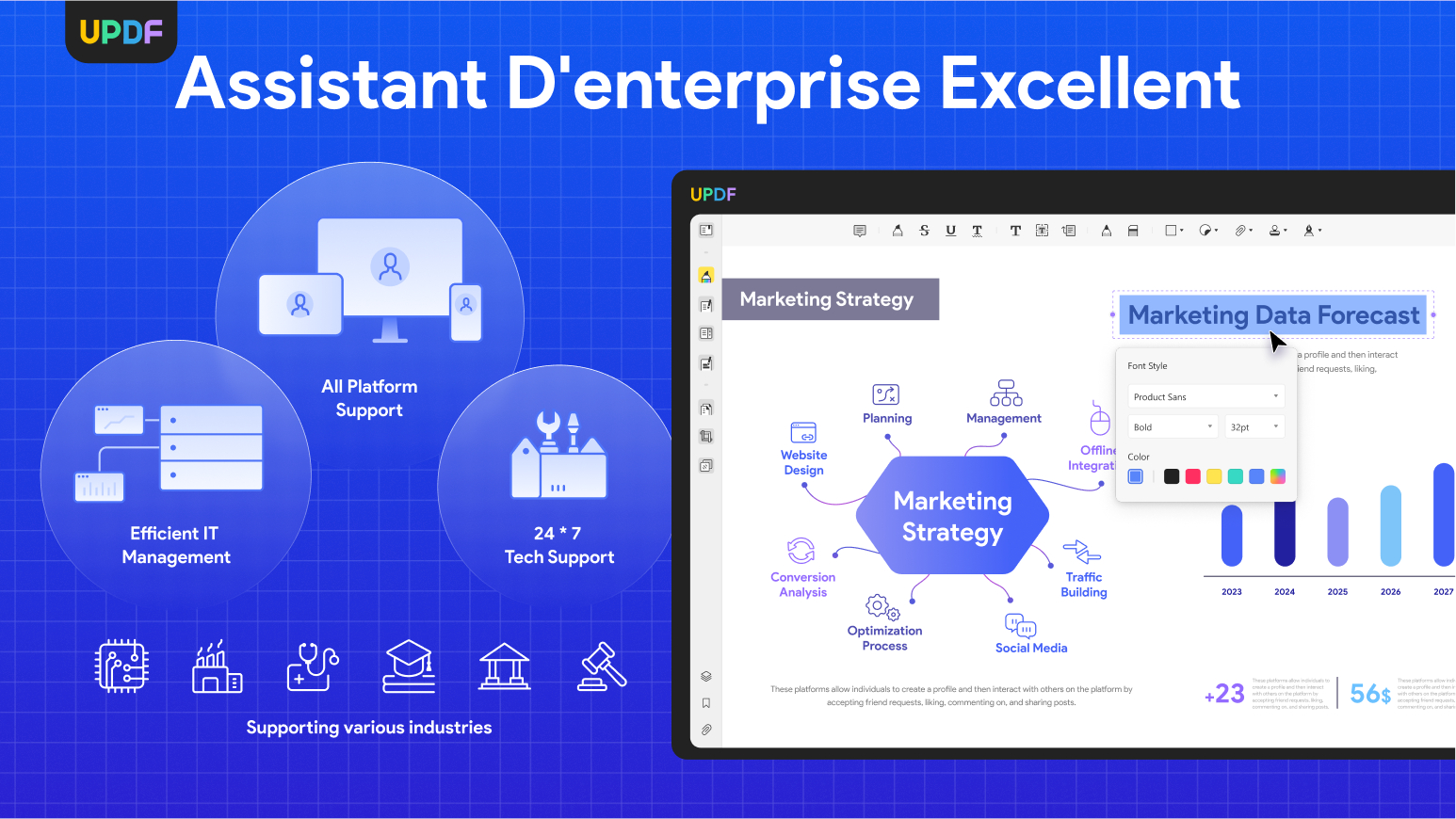This screenshot has width=1456, height=819.
Task: Select the highlighter tool in the toolbar
Action: [x=898, y=231]
